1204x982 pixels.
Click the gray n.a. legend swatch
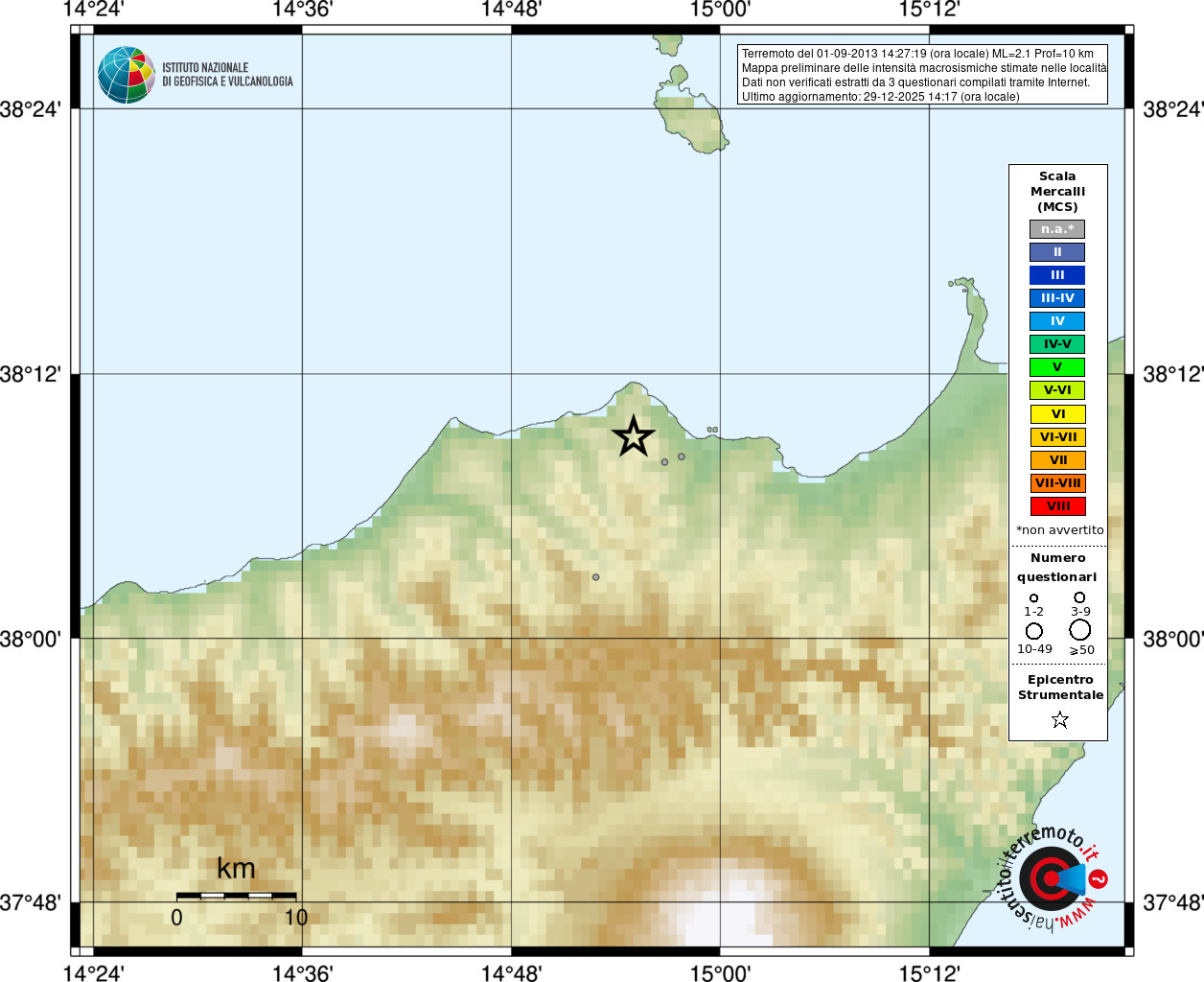click(x=1057, y=229)
